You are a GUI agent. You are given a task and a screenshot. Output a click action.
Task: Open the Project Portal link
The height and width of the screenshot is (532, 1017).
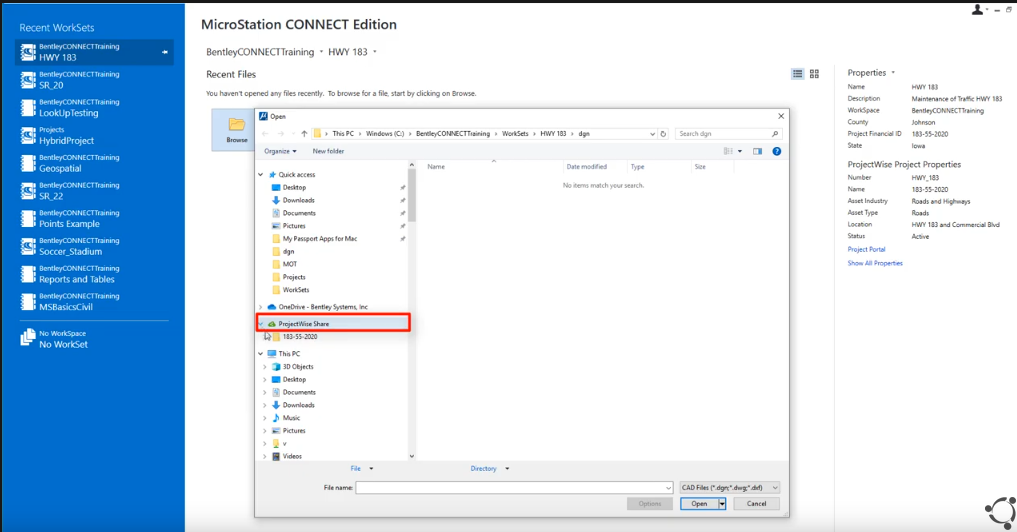point(866,249)
